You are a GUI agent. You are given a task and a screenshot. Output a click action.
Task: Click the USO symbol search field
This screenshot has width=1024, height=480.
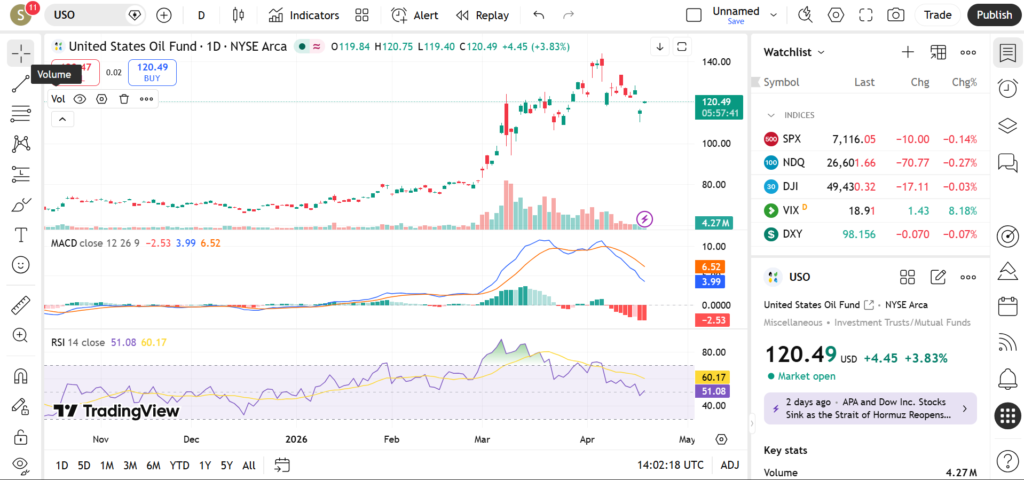click(x=90, y=15)
